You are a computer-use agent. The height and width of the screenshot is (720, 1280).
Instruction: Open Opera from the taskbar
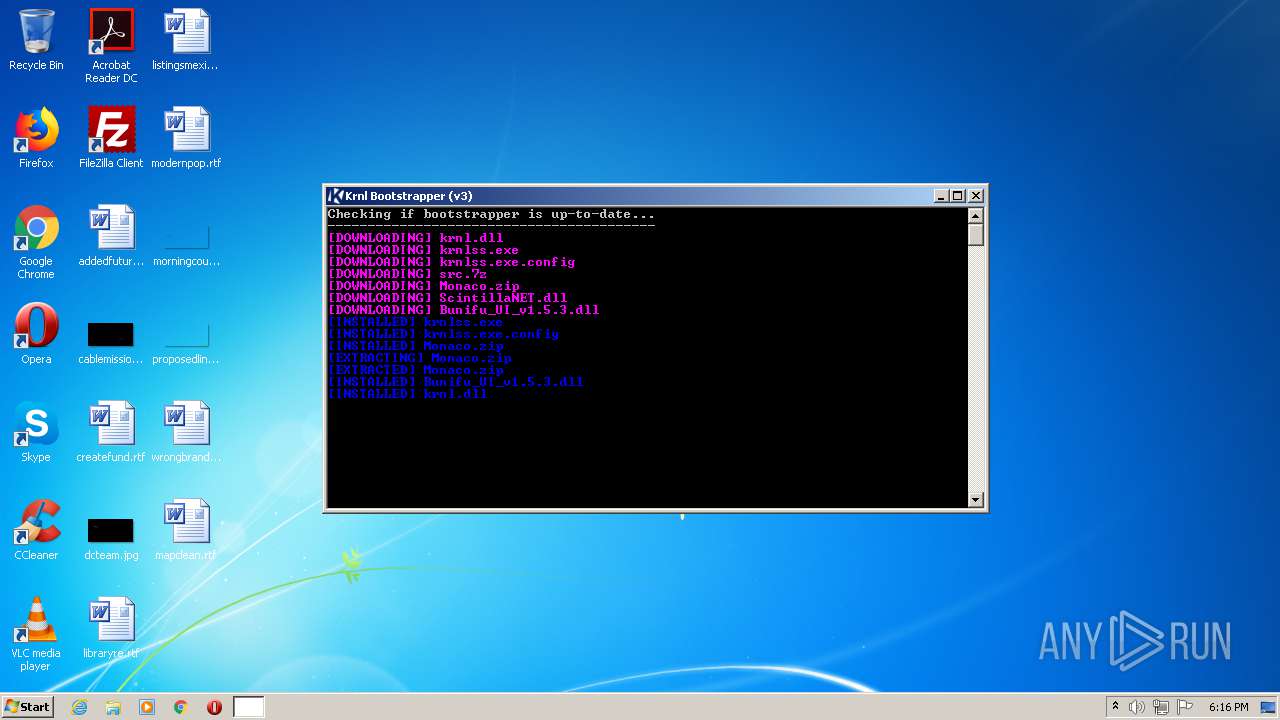click(x=214, y=707)
